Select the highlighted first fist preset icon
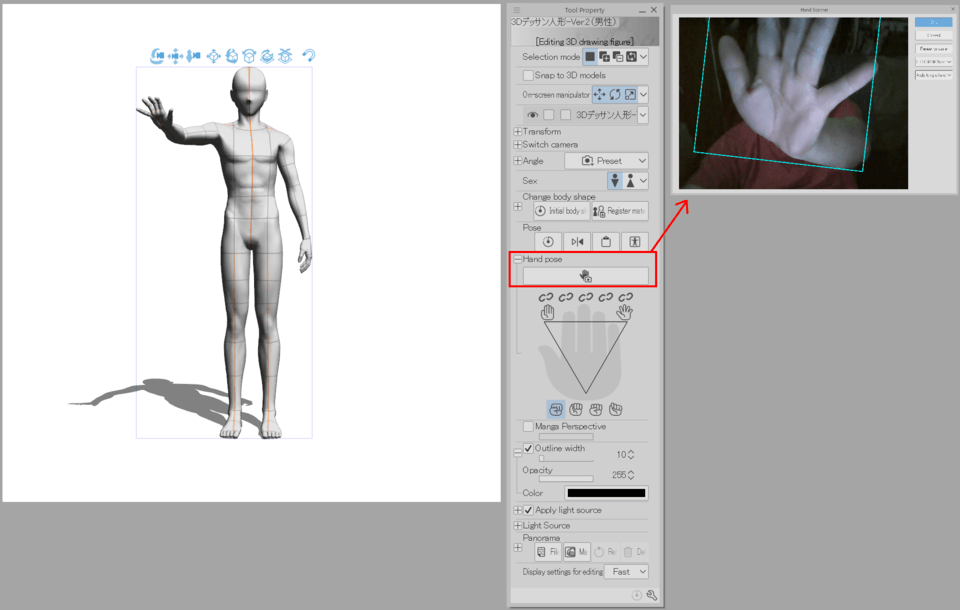Image resolution: width=960 pixels, height=610 pixels. pos(556,409)
